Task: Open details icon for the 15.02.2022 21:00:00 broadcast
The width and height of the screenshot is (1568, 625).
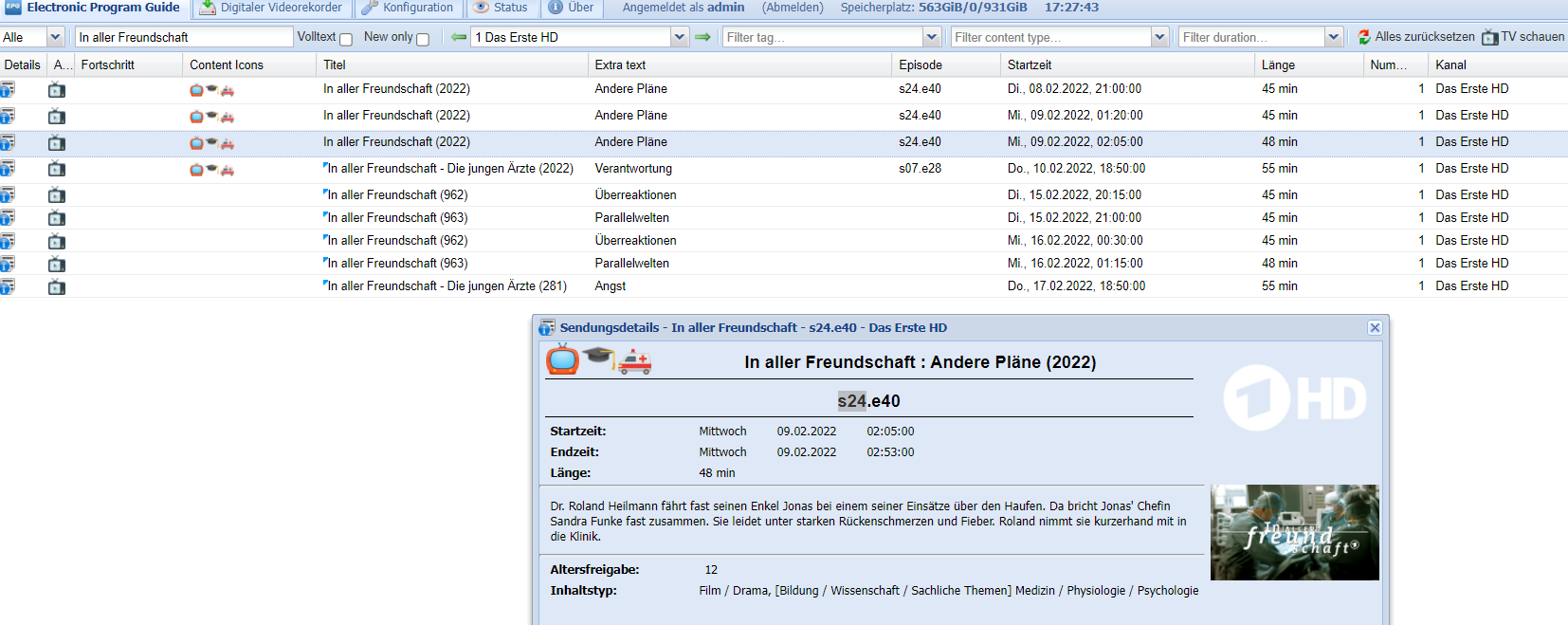Action: [x=8, y=218]
